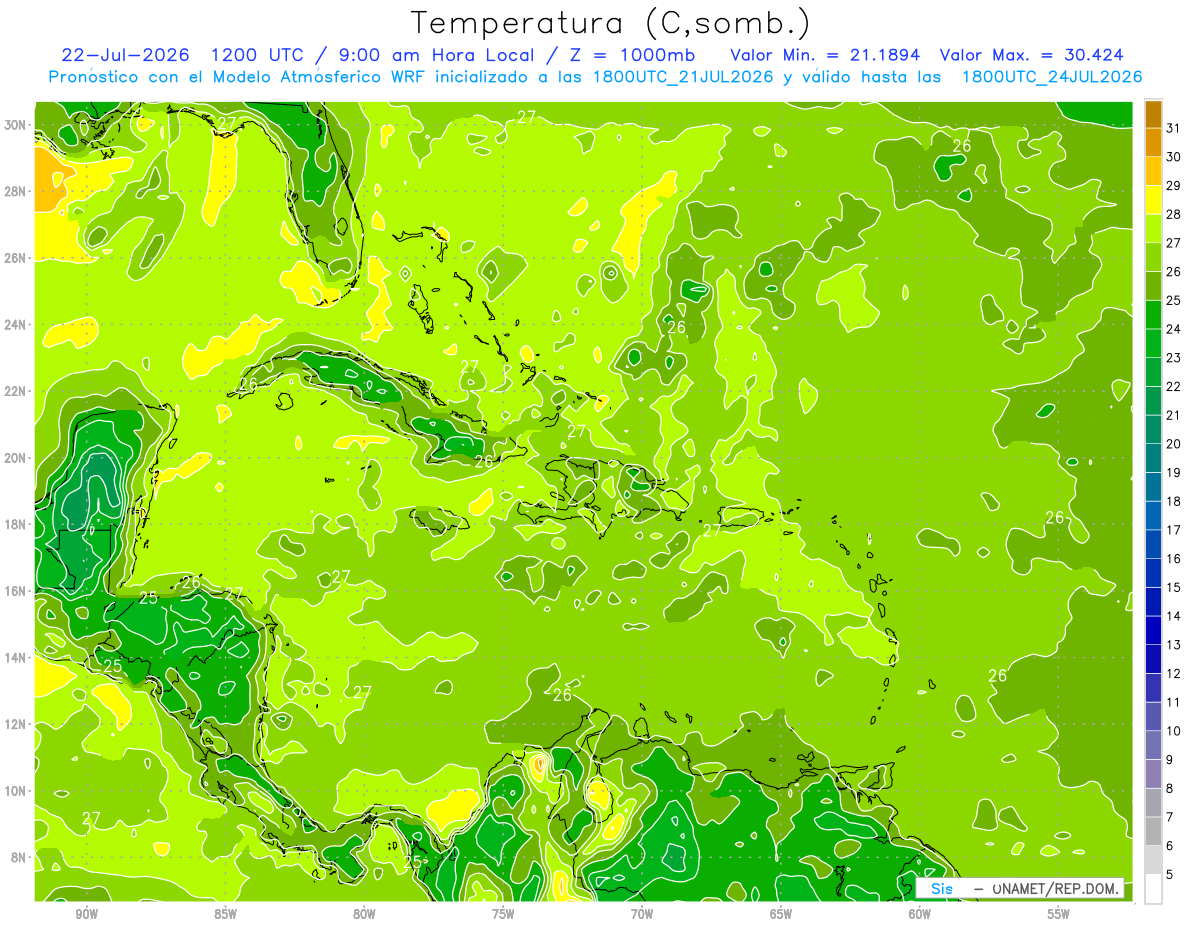This screenshot has height=927, width=1200.
Task: Click the 20N latitude axis label
Action: click(15, 458)
